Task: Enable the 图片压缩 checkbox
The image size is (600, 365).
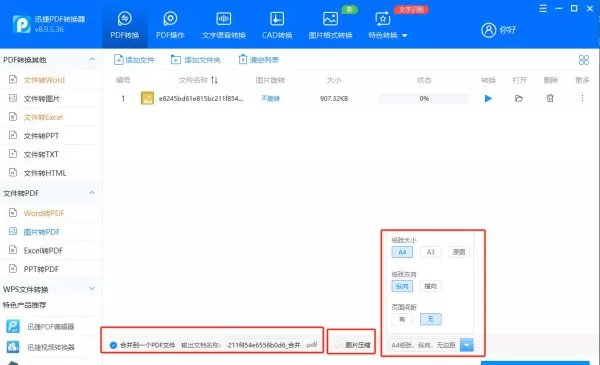Action: [x=338, y=345]
